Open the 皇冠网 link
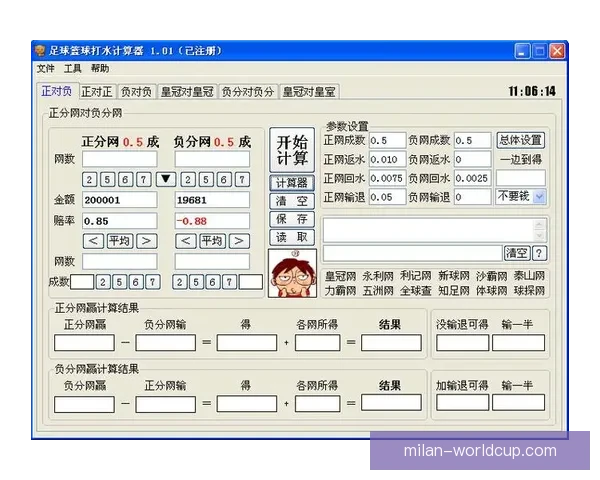 (340, 276)
